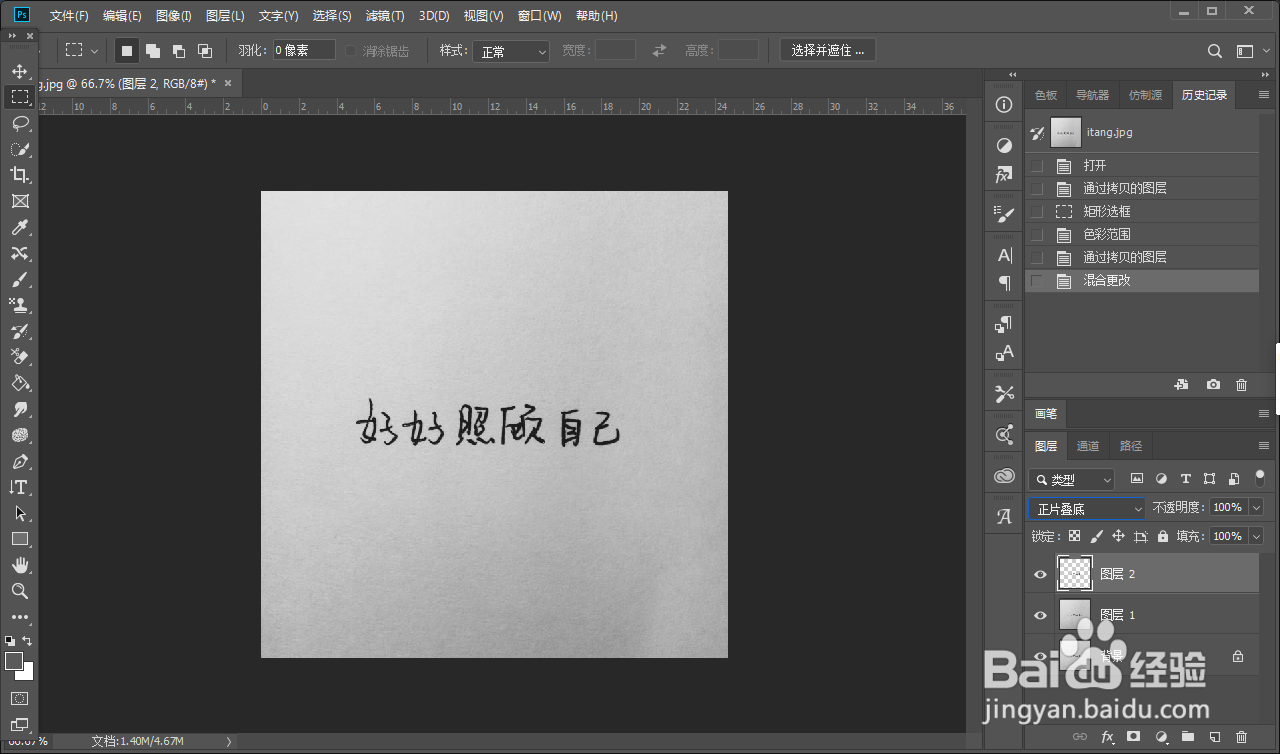Select the Eraser tool
This screenshot has width=1280, height=754.
point(19,357)
